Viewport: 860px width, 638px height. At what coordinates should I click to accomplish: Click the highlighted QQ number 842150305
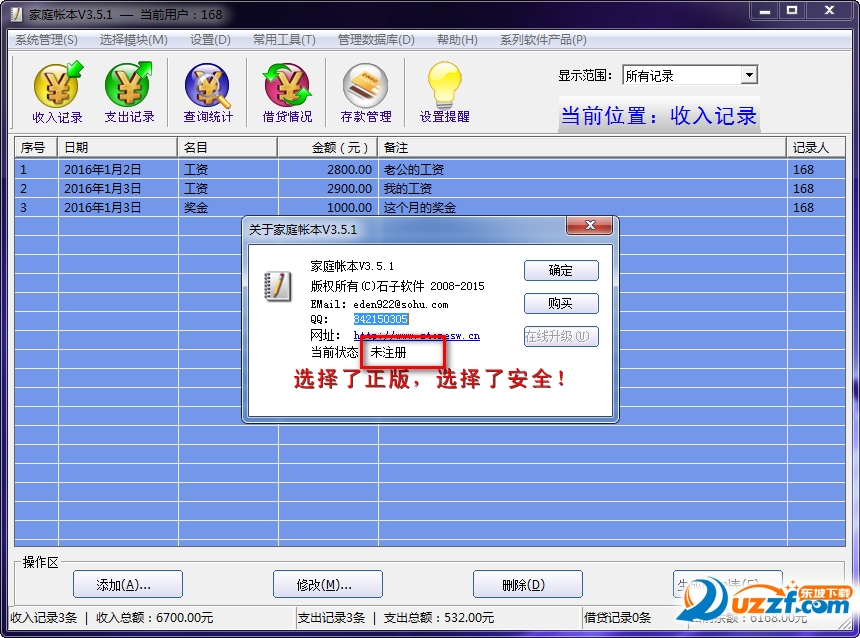click(x=381, y=319)
